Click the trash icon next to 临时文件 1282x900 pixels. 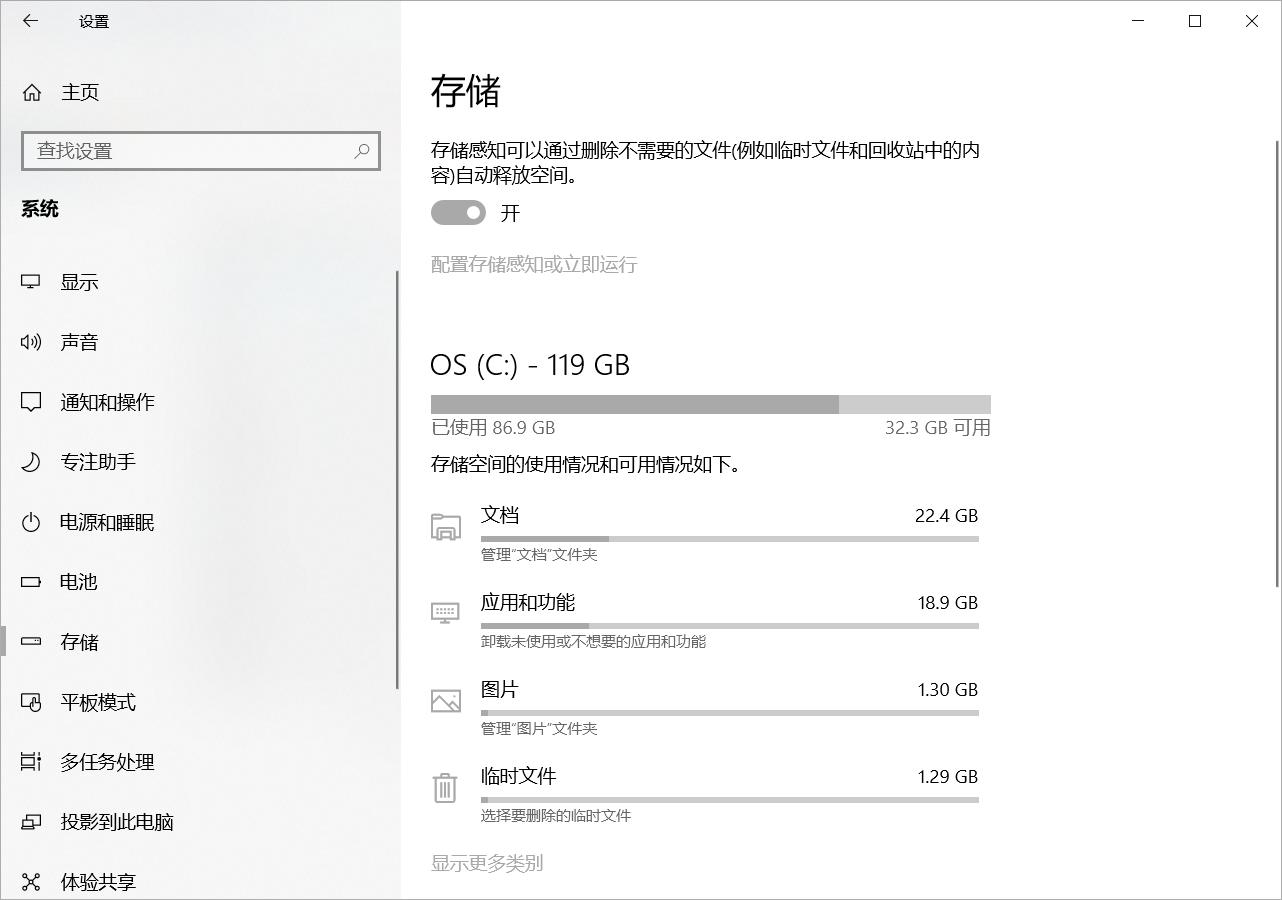(x=445, y=788)
